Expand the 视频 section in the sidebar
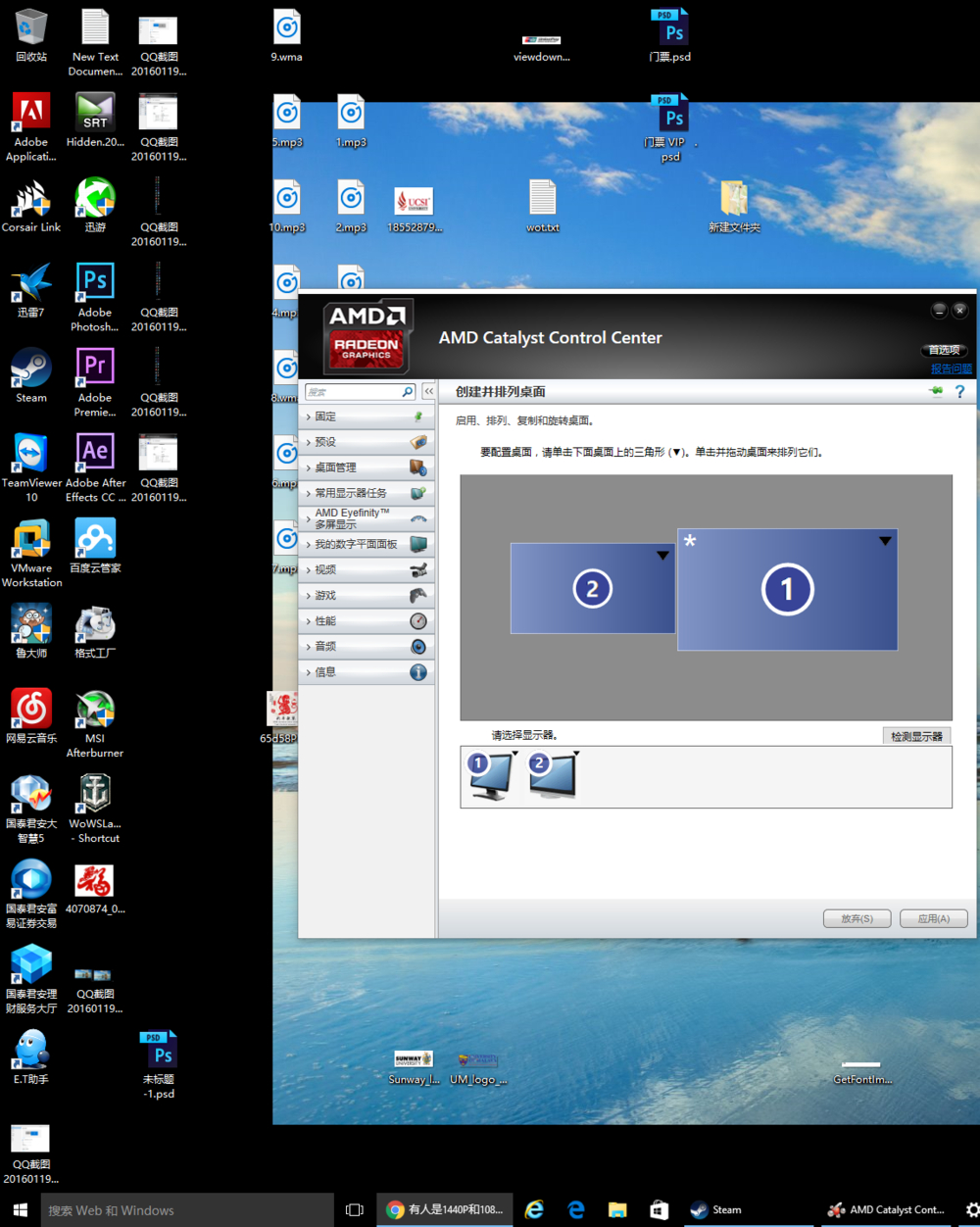The image size is (980, 1227). pos(367,569)
